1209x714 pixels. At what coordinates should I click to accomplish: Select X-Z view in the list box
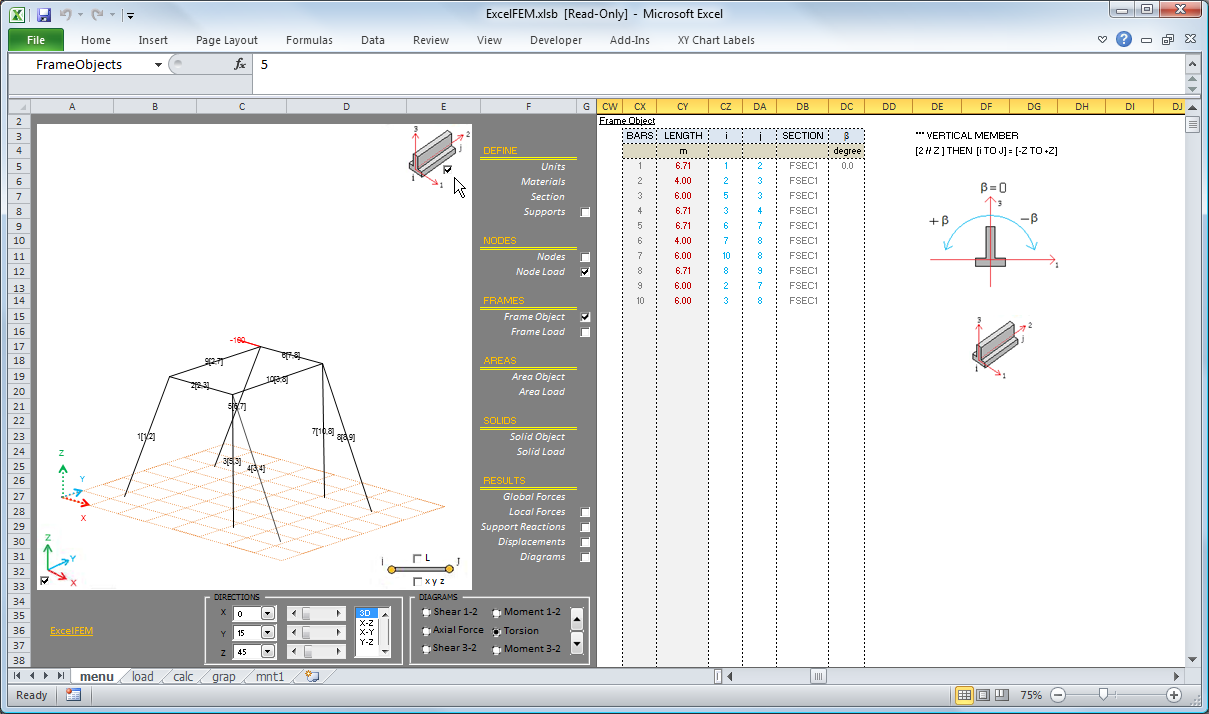tap(366, 623)
